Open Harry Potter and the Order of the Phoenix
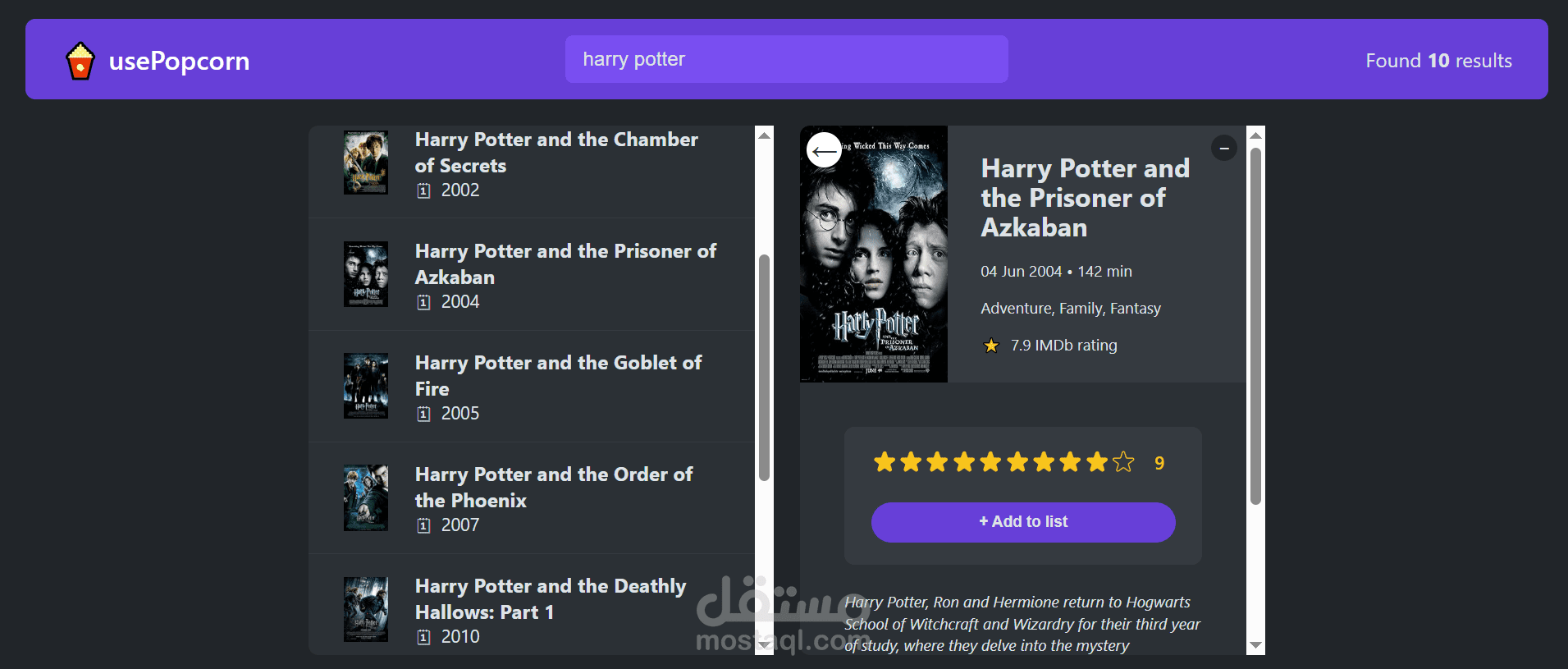The width and height of the screenshot is (1568, 669). 532,498
